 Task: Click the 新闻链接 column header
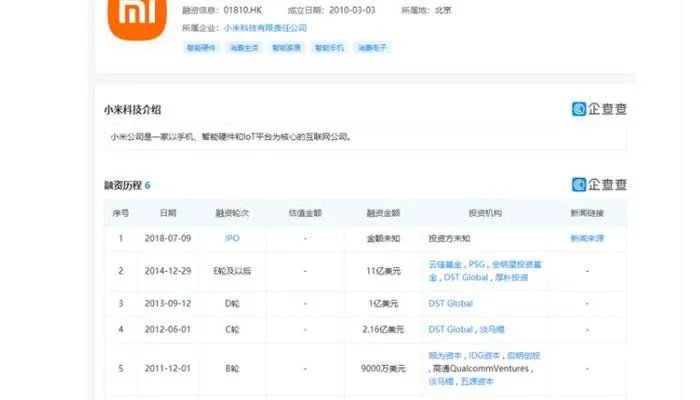(587, 213)
